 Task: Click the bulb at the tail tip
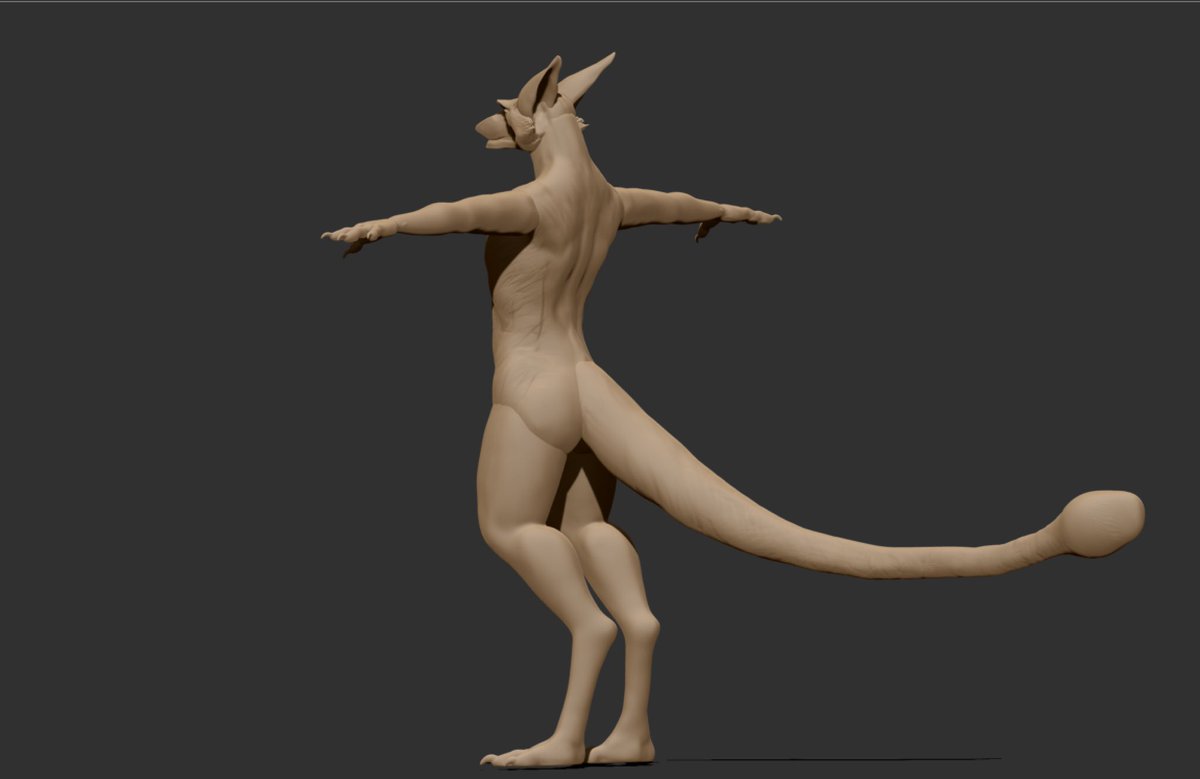pos(1101,523)
